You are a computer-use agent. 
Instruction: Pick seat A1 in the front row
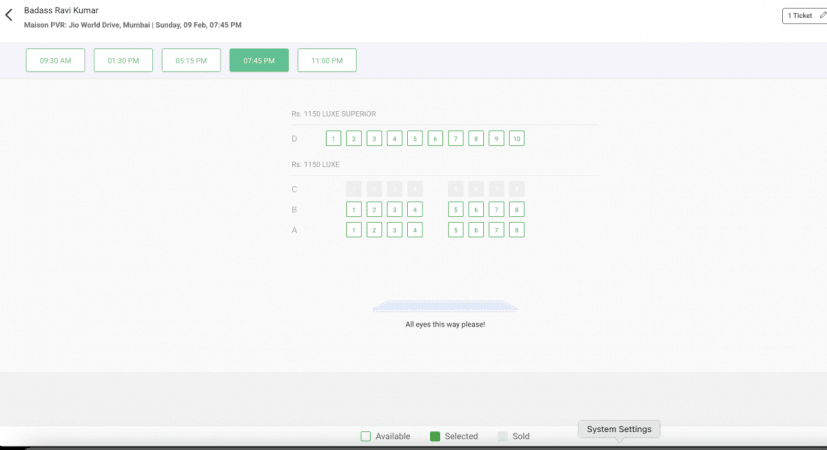point(353,230)
